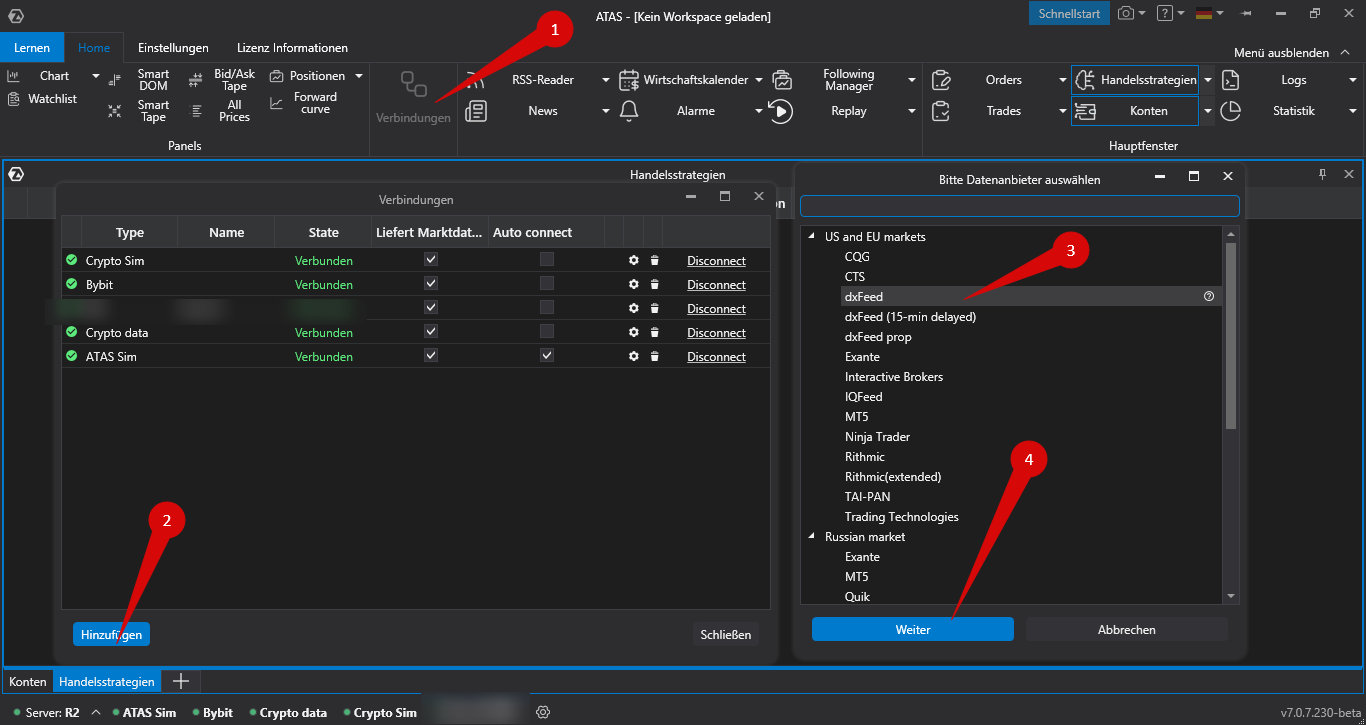
Task: Expand the RSS-Reader dropdown arrow
Action: coord(606,80)
